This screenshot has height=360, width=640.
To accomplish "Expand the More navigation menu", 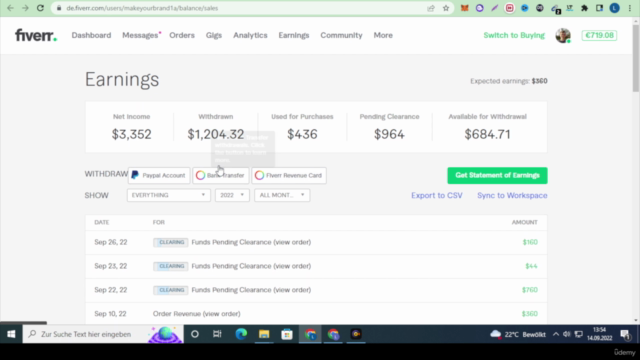I will 383,35.
